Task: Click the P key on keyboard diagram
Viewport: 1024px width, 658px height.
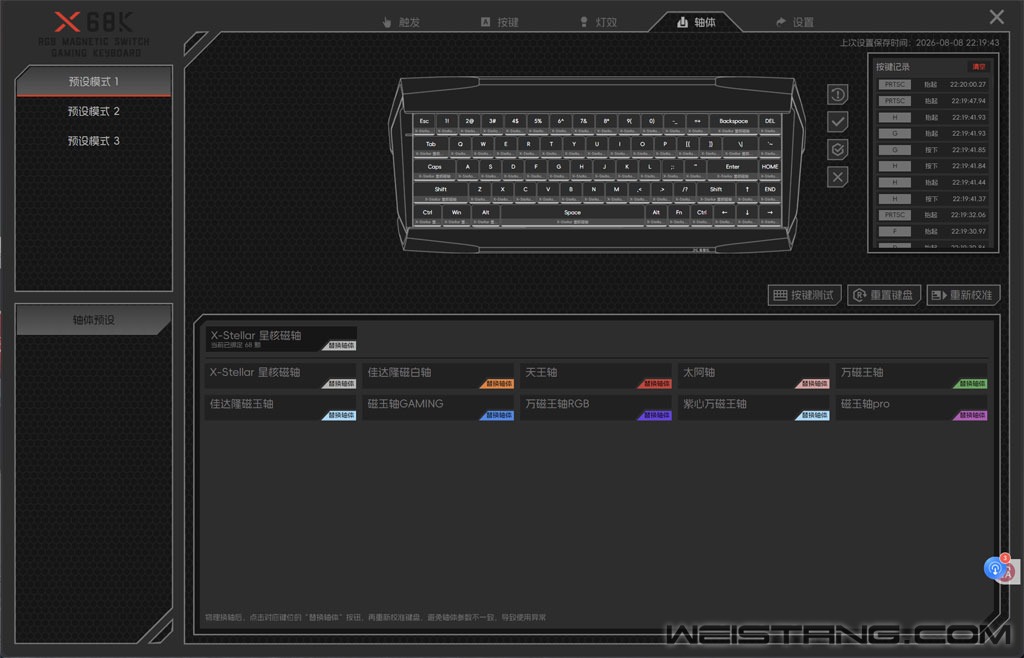Action: pos(665,146)
